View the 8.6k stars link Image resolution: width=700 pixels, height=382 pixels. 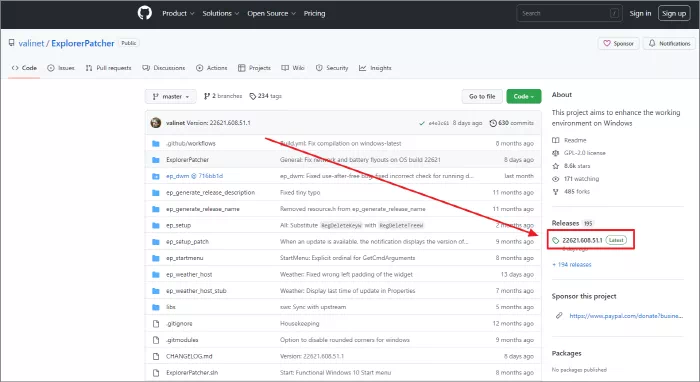coord(571,166)
